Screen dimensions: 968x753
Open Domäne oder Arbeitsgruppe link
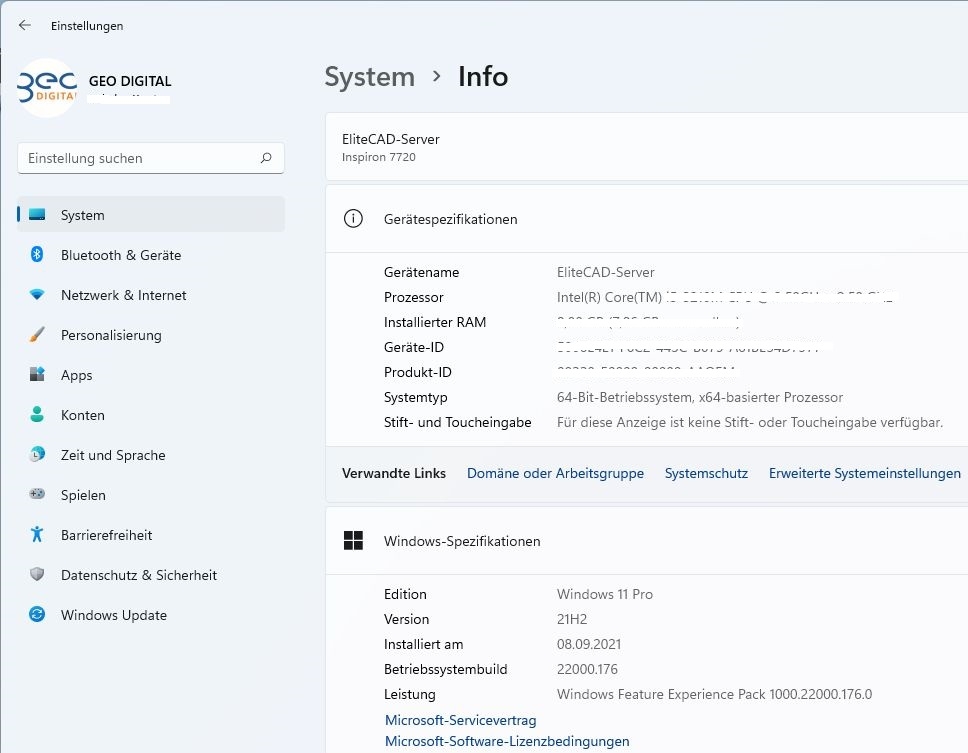[555, 474]
